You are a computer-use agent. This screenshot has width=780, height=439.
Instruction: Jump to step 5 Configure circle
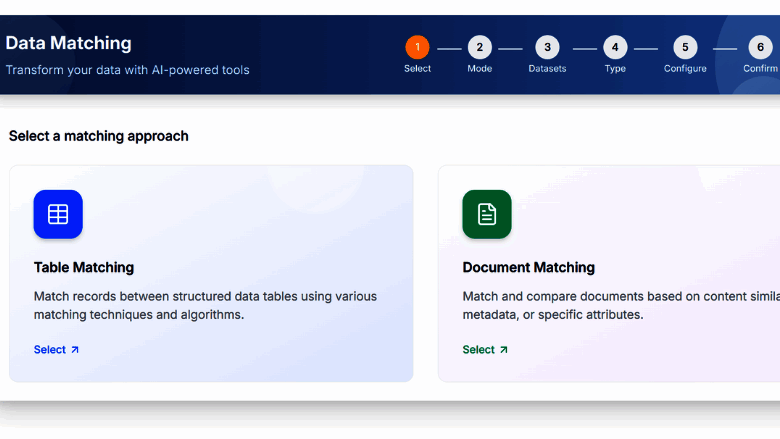(685, 47)
